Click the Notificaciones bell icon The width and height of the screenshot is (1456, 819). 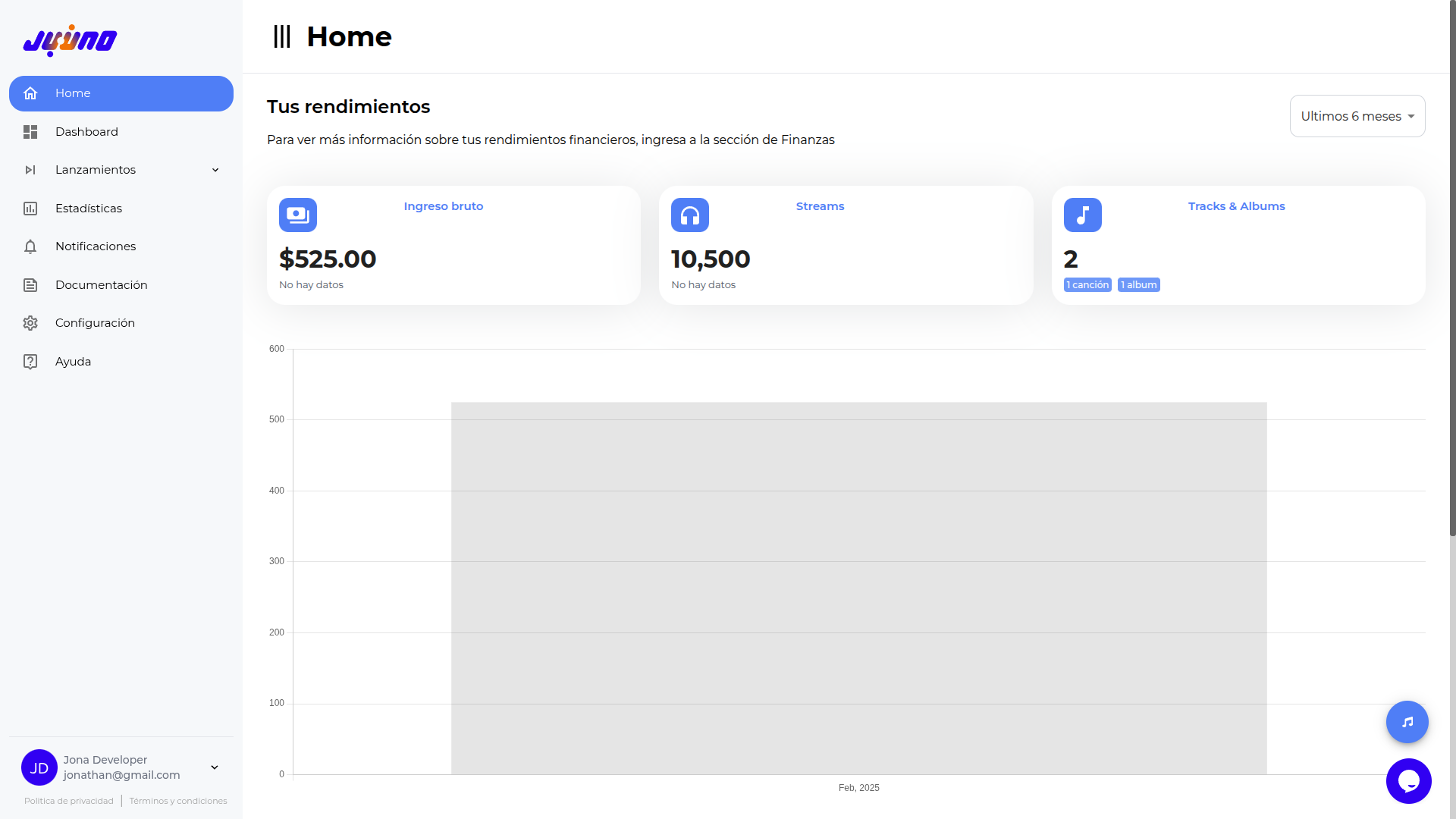tap(30, 246)
